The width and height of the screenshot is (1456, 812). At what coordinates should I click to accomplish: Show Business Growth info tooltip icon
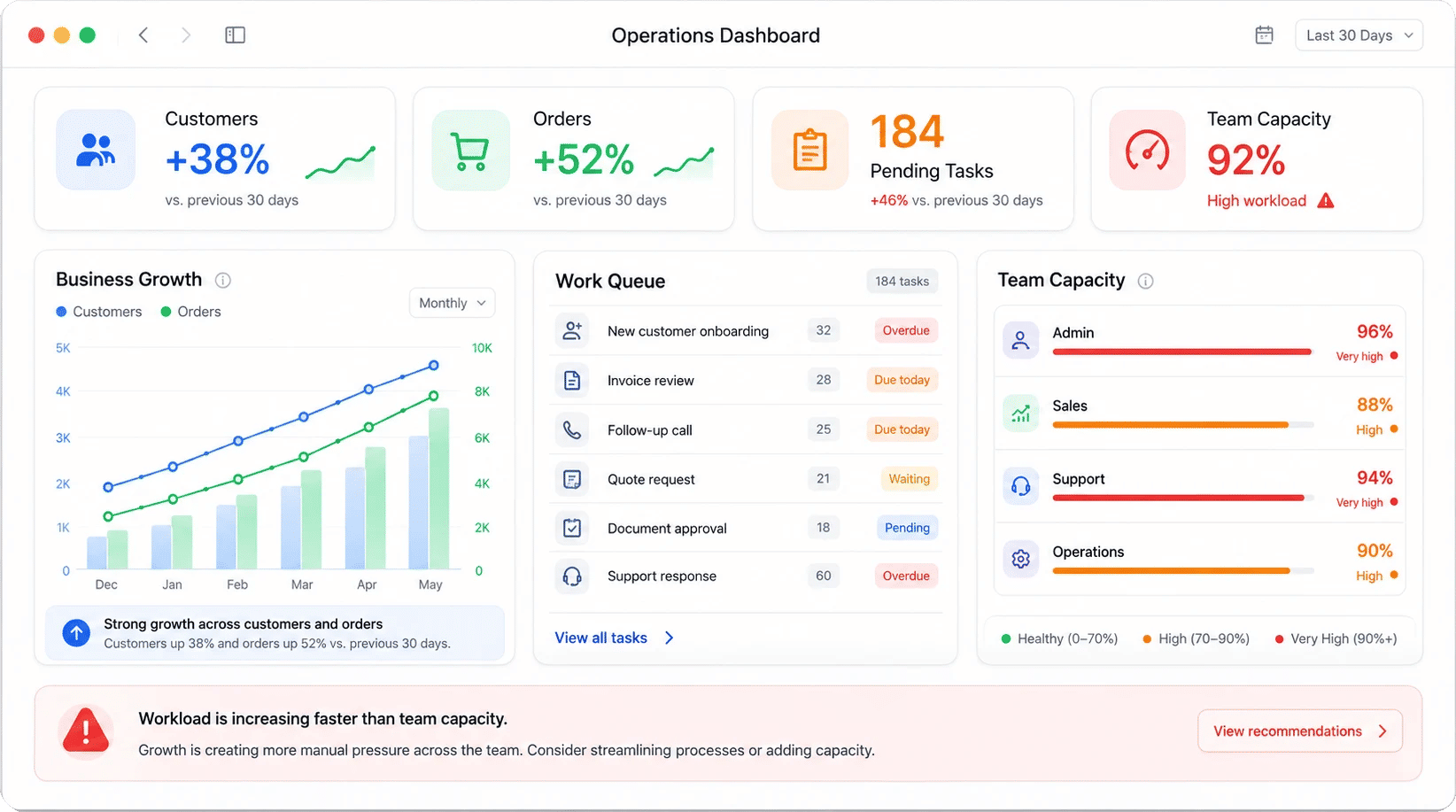223,281
